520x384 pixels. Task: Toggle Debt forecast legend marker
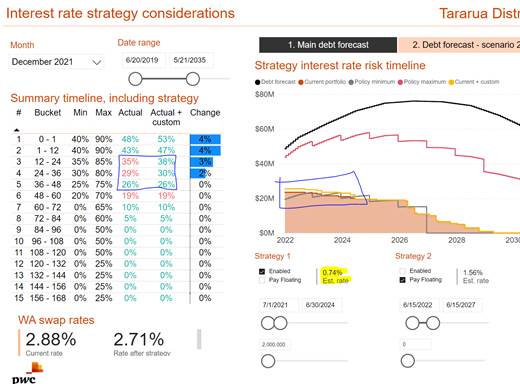257,82
